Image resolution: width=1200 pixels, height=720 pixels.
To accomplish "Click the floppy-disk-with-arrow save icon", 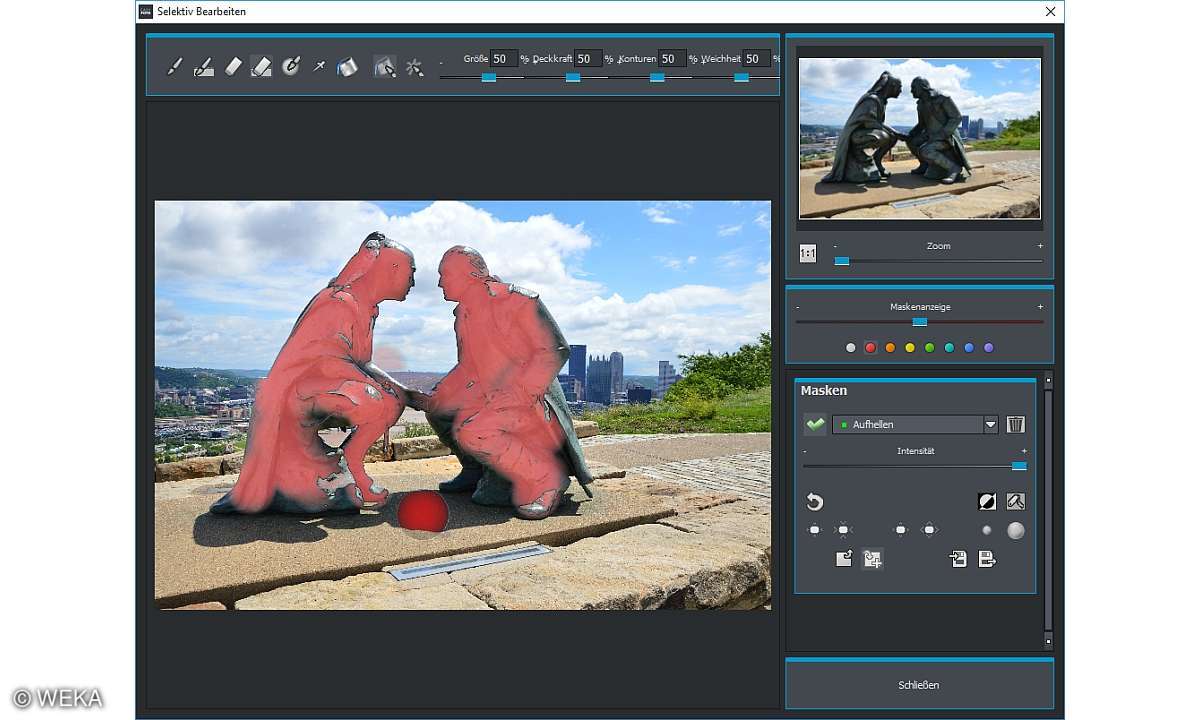I will 987,559.
